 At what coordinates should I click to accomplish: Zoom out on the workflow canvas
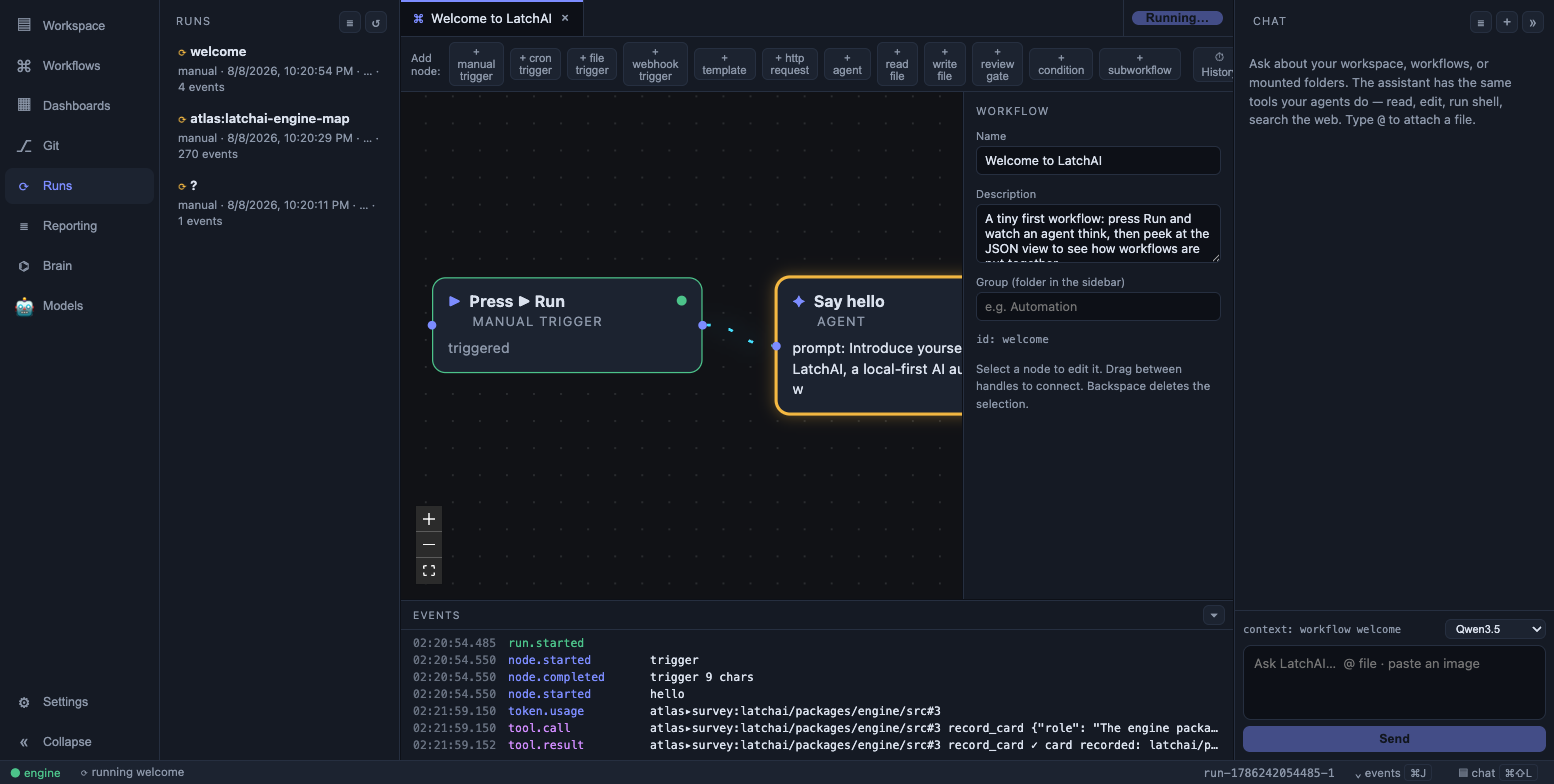coord(429,545)
